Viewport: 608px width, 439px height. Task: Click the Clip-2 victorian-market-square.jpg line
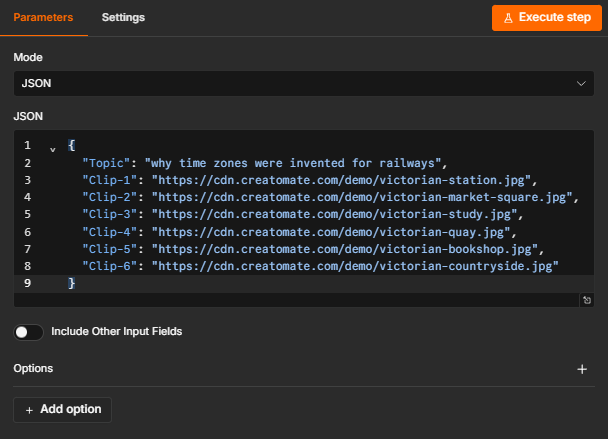(330, 197)
